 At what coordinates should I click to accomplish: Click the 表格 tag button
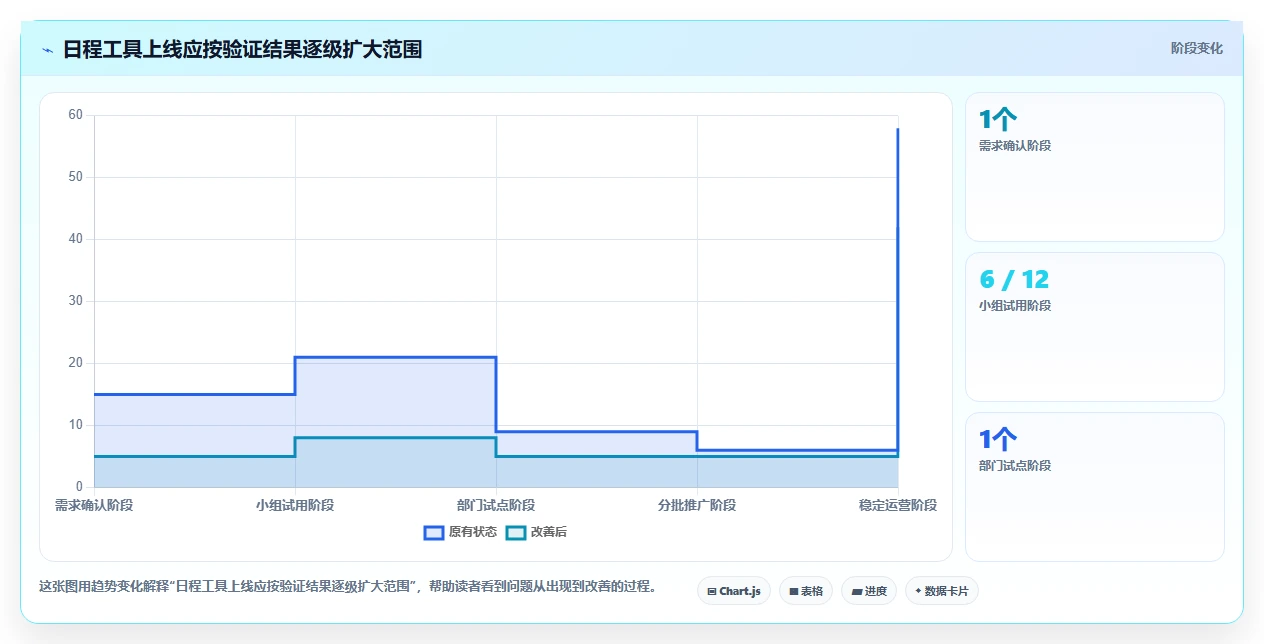pyautogui.click(x=806, y=591)
